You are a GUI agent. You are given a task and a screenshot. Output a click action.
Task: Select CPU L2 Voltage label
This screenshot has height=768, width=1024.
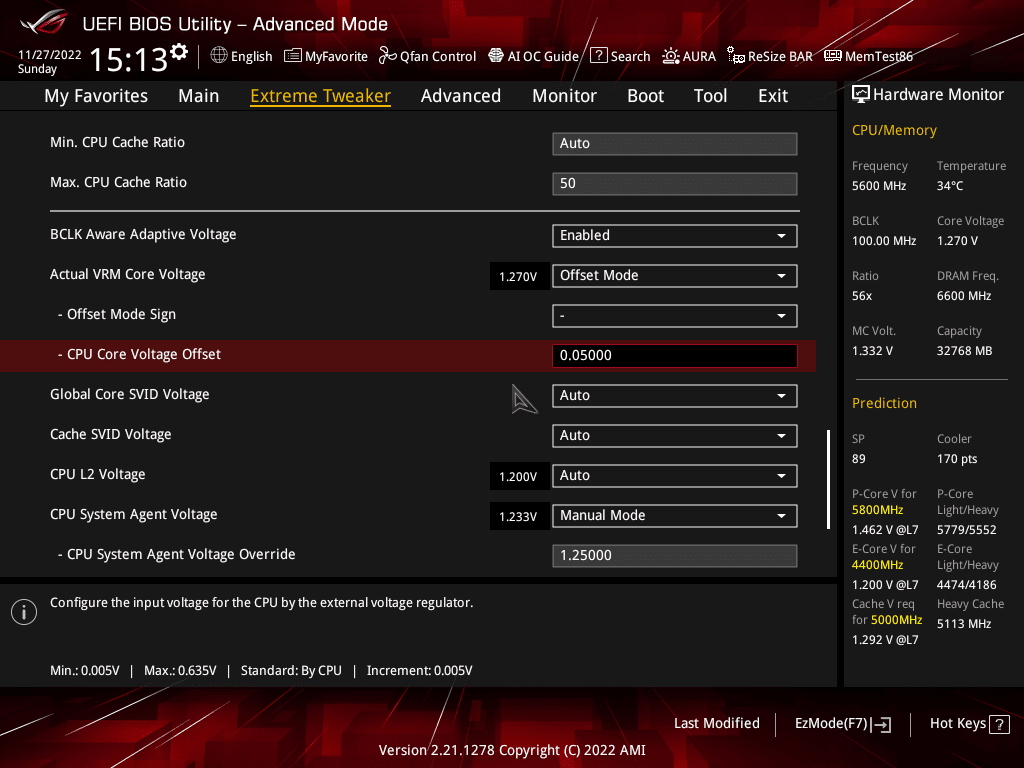click(x=98, y=475)
